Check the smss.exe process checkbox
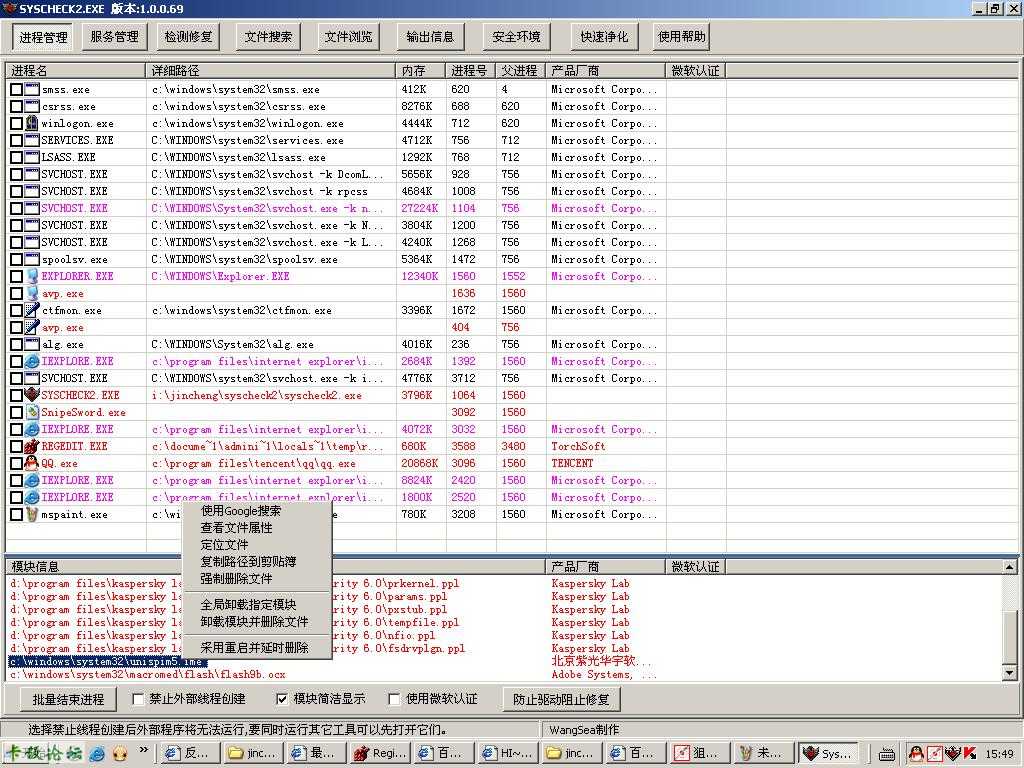1024x768 pixels. tap(16, 89)
